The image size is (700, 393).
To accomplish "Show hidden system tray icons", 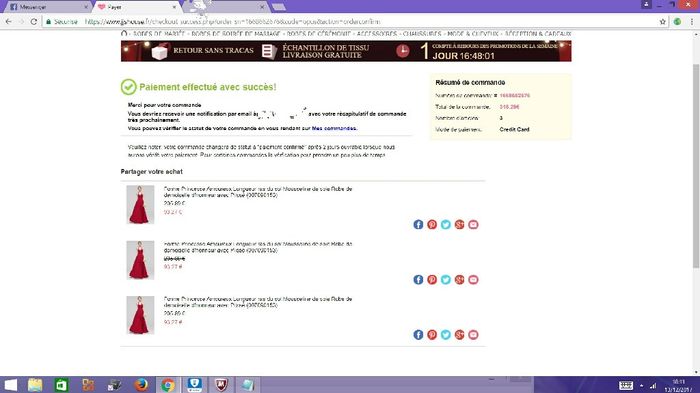I will [642, 385].
